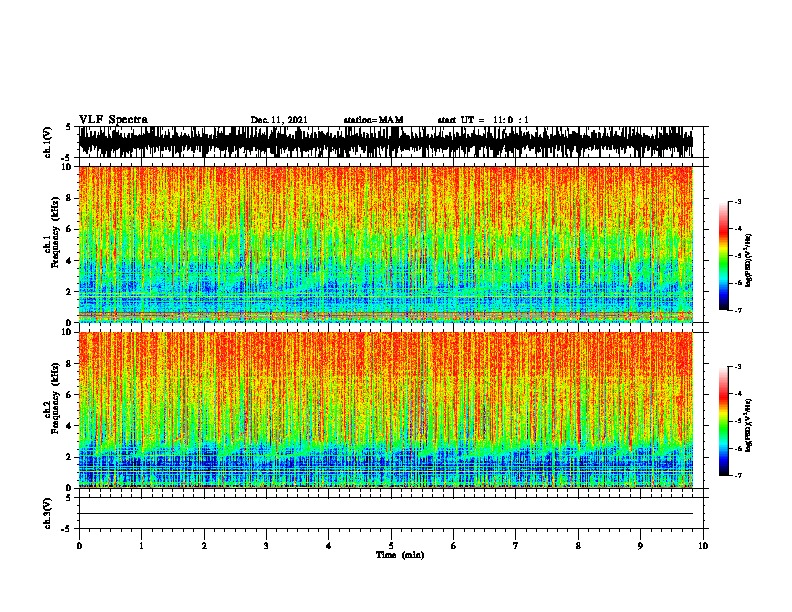Click the ch.1 spectrogram color scale bar

[723, 256]
